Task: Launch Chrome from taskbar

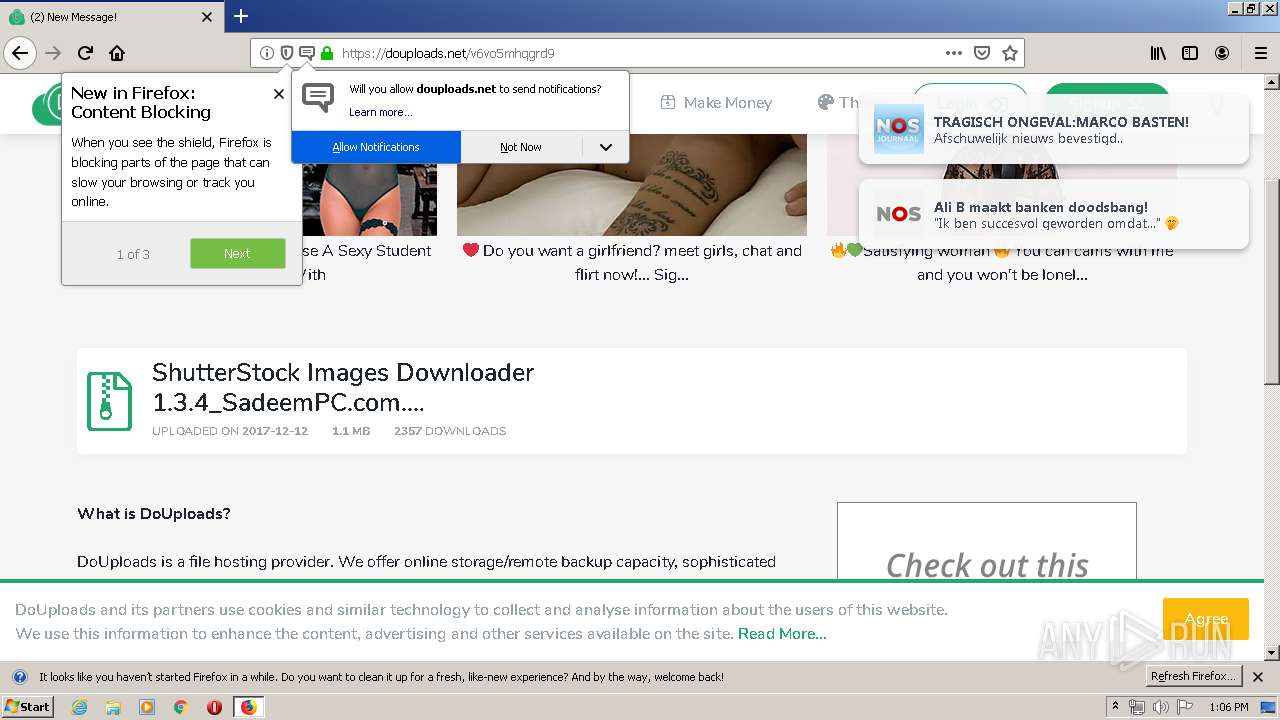Action: (x=181, y=707)
